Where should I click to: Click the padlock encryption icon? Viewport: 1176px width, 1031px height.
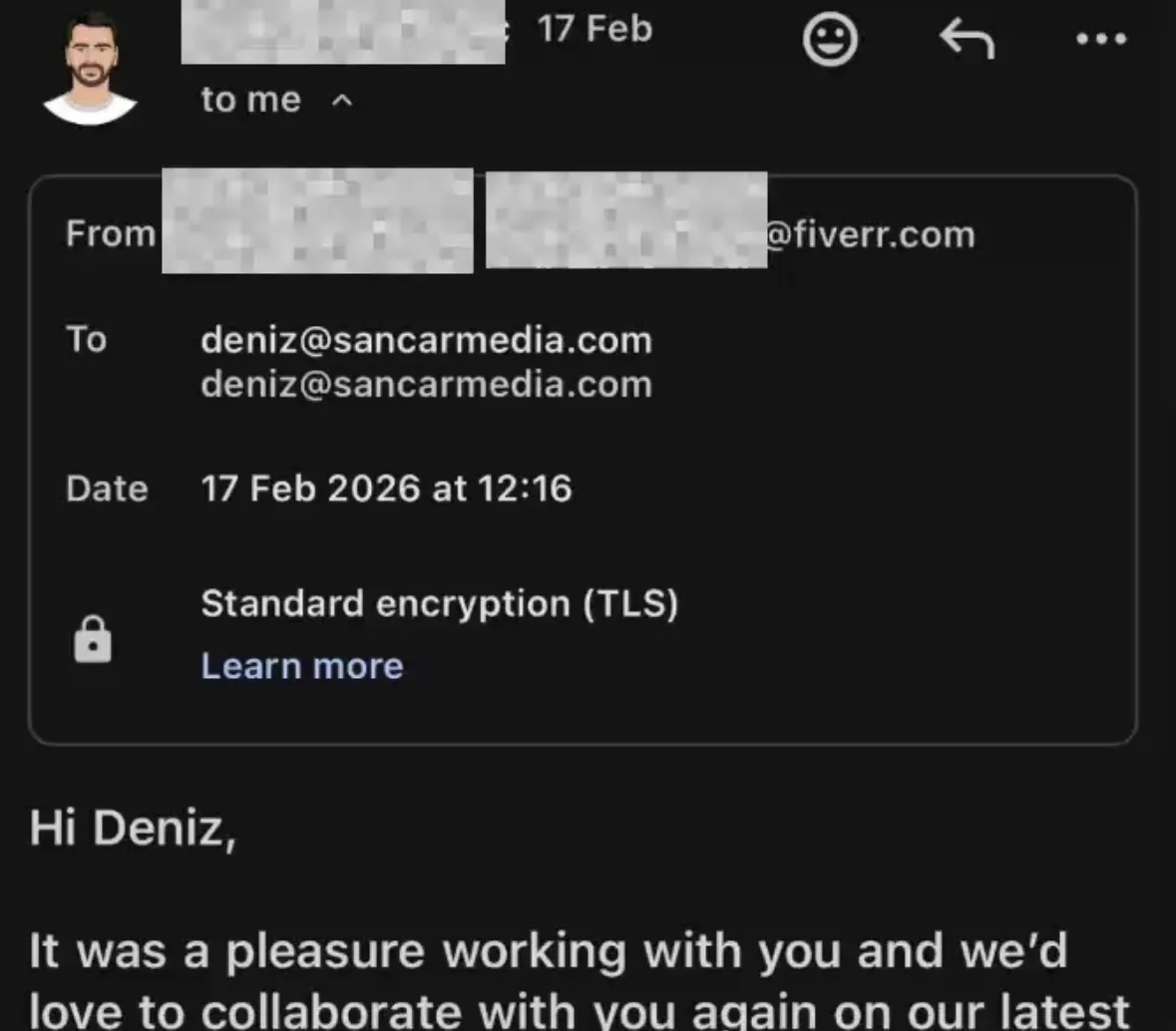coord(92,639)
